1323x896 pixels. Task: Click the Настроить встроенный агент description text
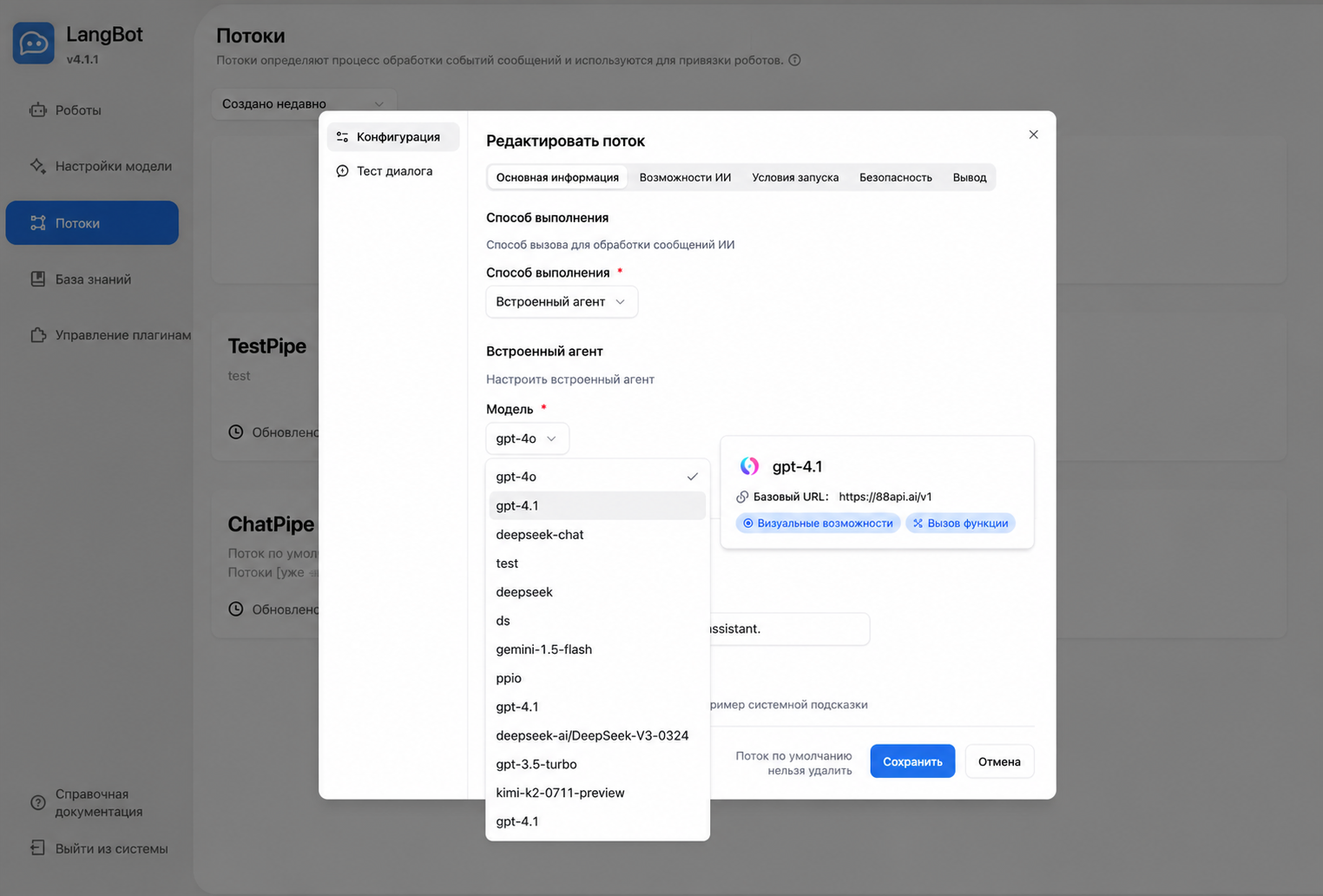tap(570, 379)
